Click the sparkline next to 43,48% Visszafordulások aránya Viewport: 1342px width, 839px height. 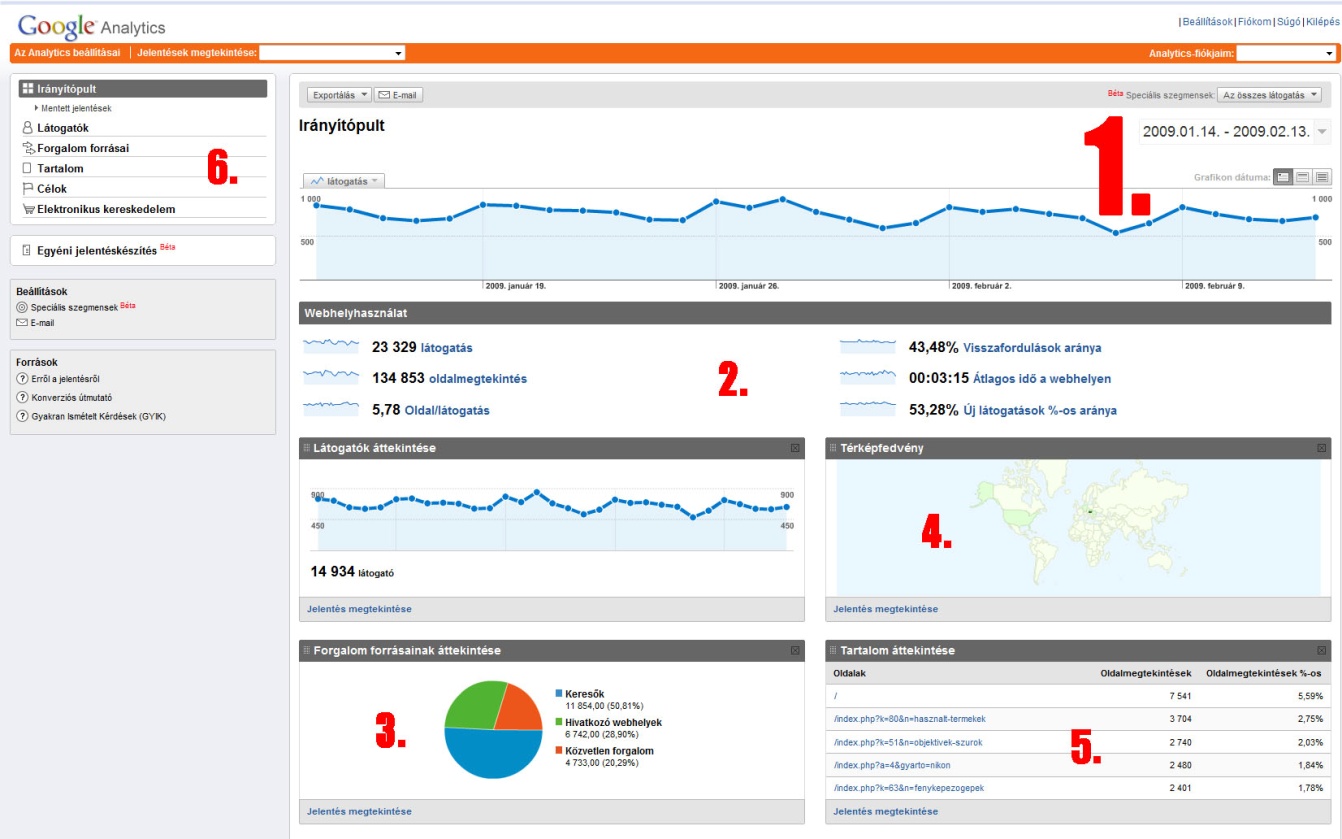(868, 346)
